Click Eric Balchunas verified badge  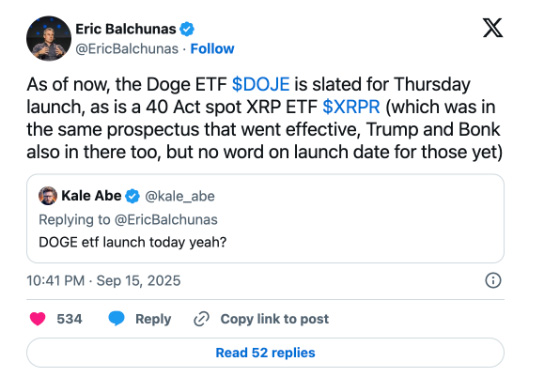(187, 29)
